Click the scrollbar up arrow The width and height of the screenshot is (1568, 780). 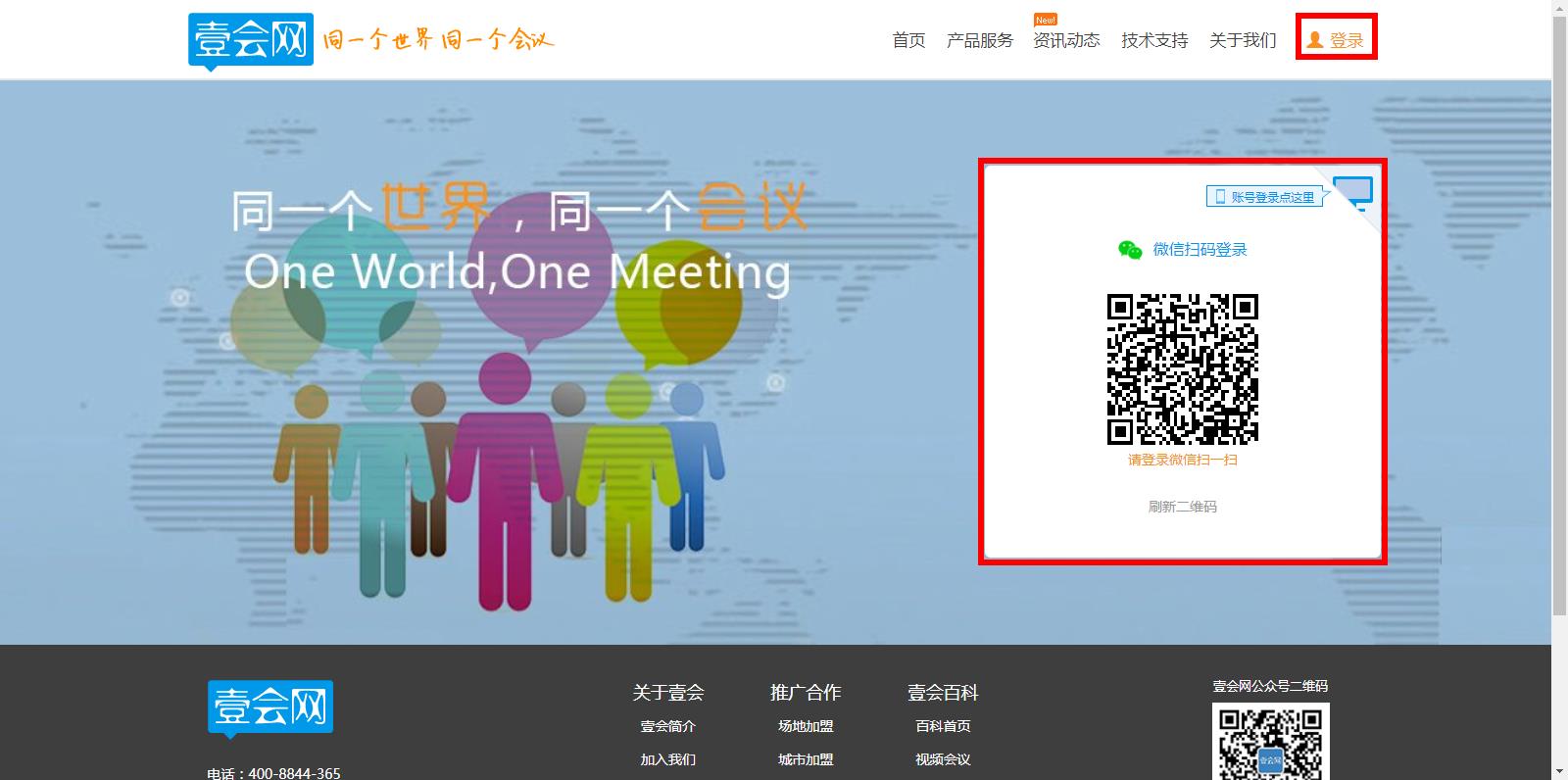click(1559, 8)
